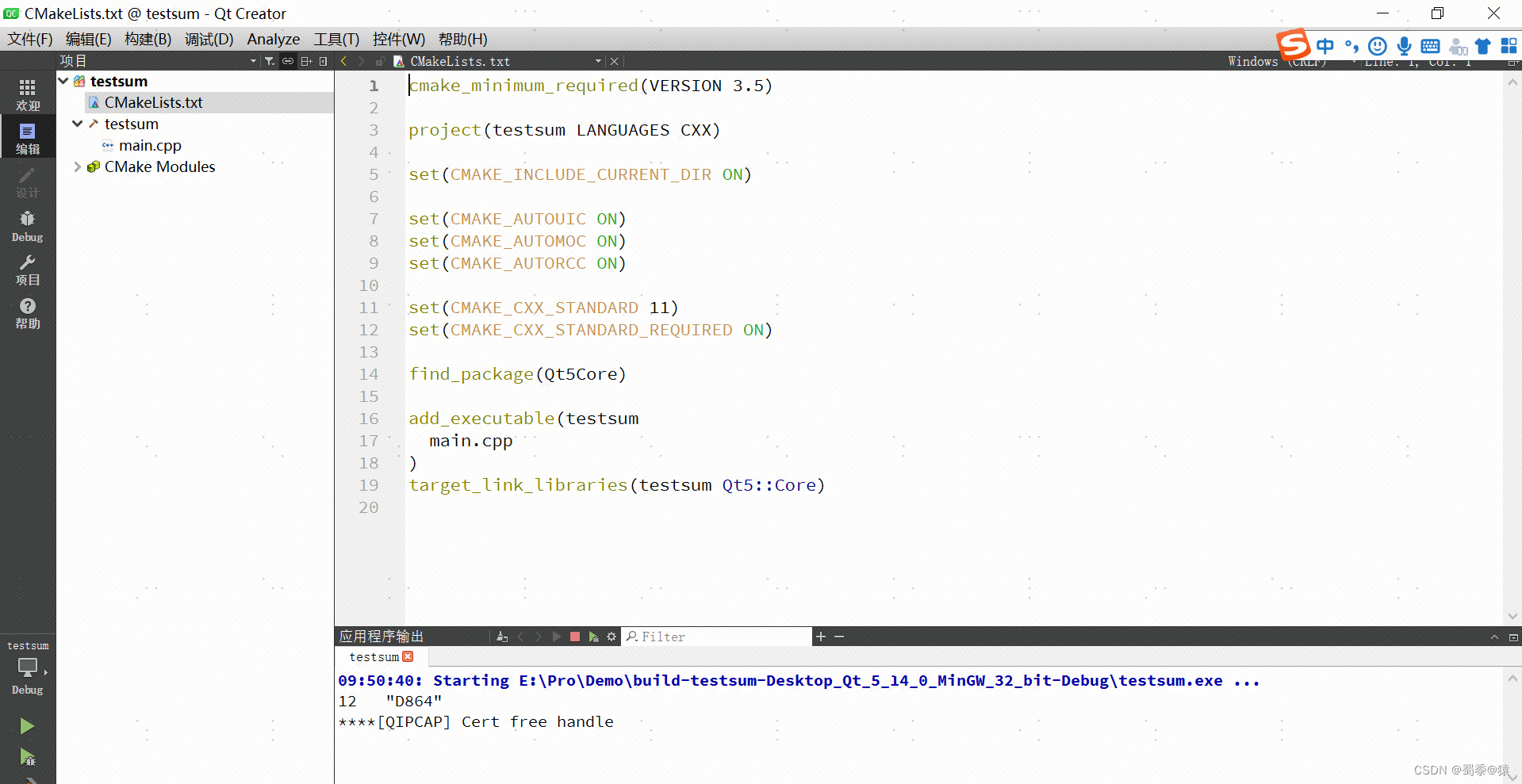The image size is (1522, 784).
Task: Close the CMakeLists.txt document
Action: coord(614,61)
